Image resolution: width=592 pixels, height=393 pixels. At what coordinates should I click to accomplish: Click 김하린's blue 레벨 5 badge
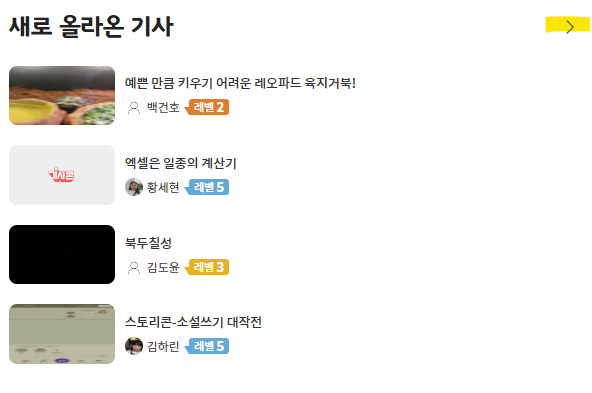pos(207,346)
